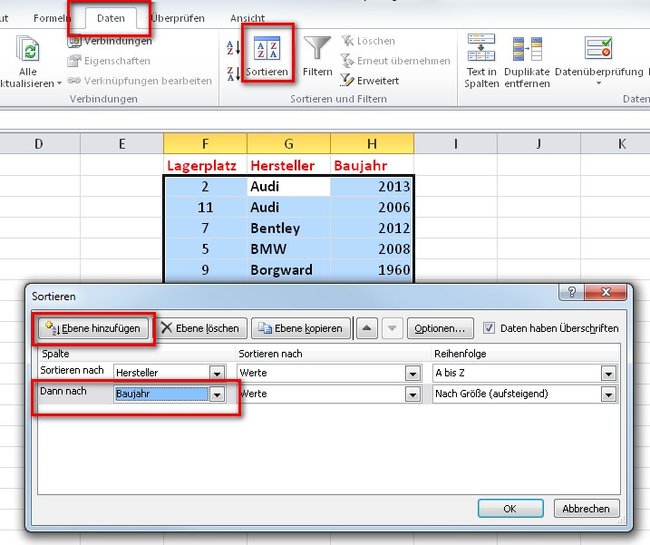Toggle Daten haben Überschriften checkbox

coord(489,328)
